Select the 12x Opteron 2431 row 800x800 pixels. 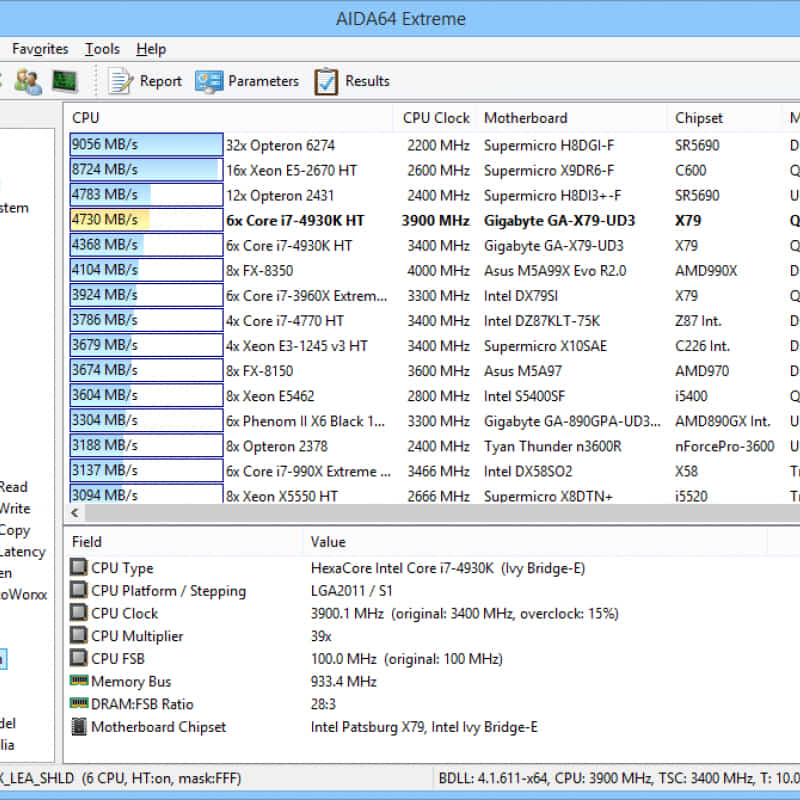[434, 195]
